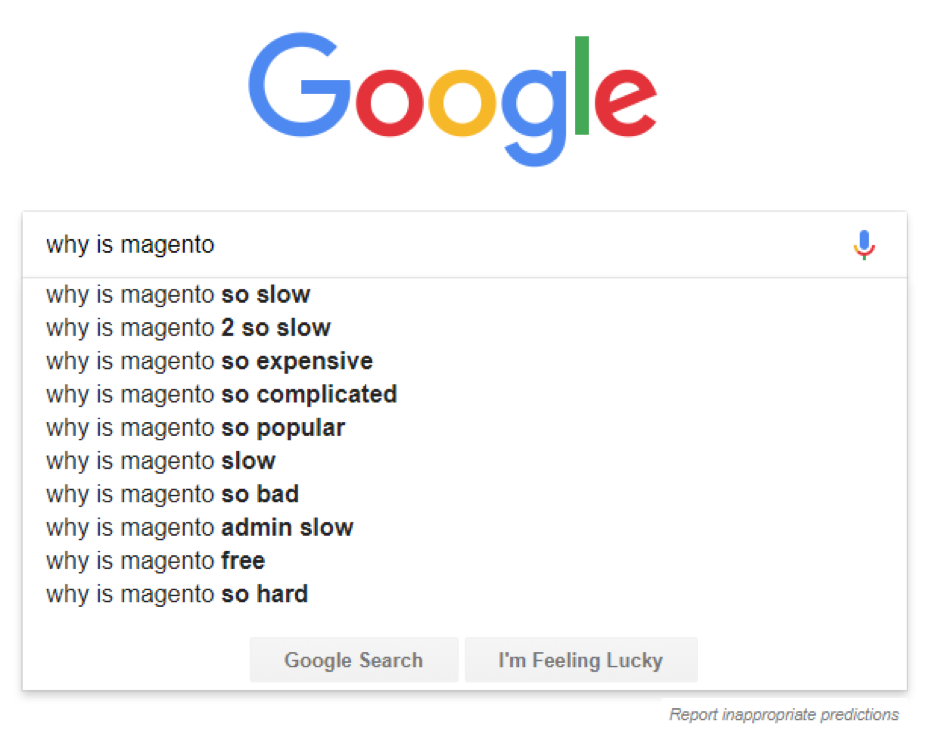The image size is (939, 741).
Task: Open 'Report inappropriate predictions' link
Action: pos(783,715)
